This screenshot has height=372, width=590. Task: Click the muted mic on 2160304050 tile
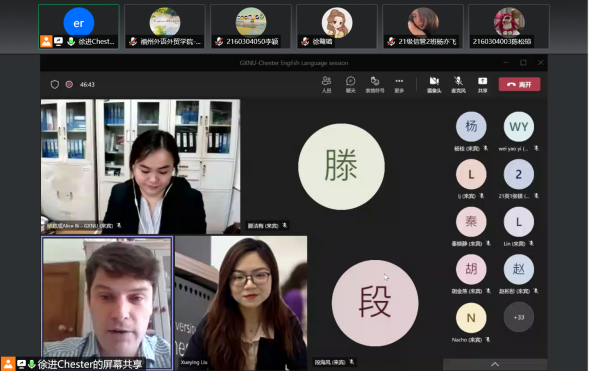click(x=219, y=41)
